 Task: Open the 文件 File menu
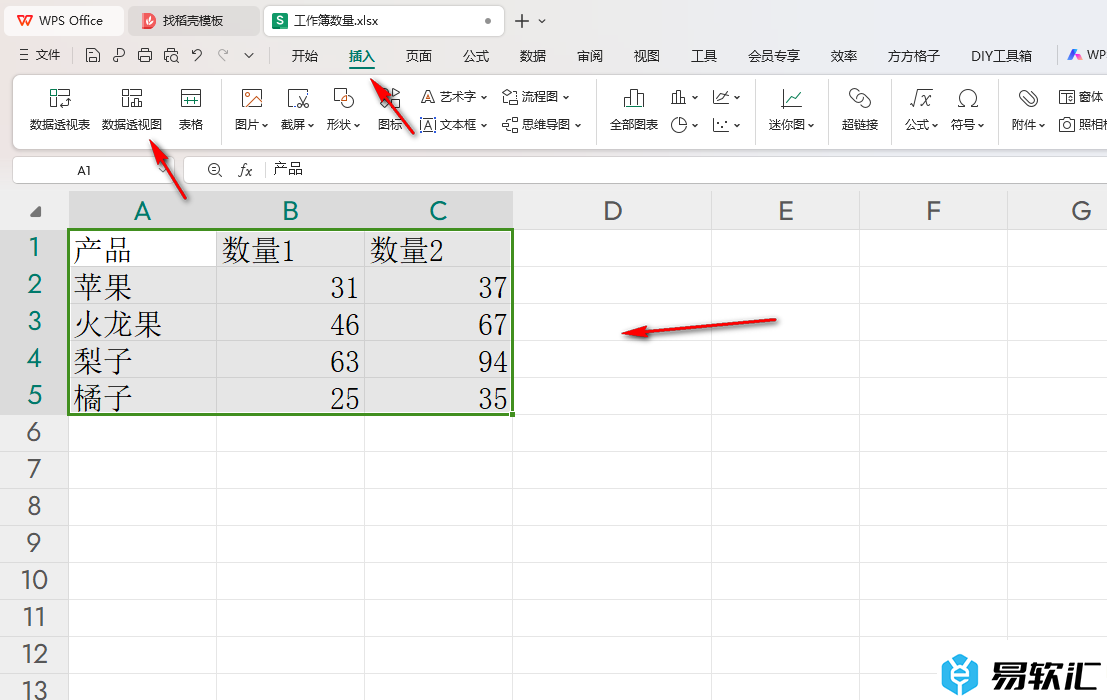tap(40, 56)
